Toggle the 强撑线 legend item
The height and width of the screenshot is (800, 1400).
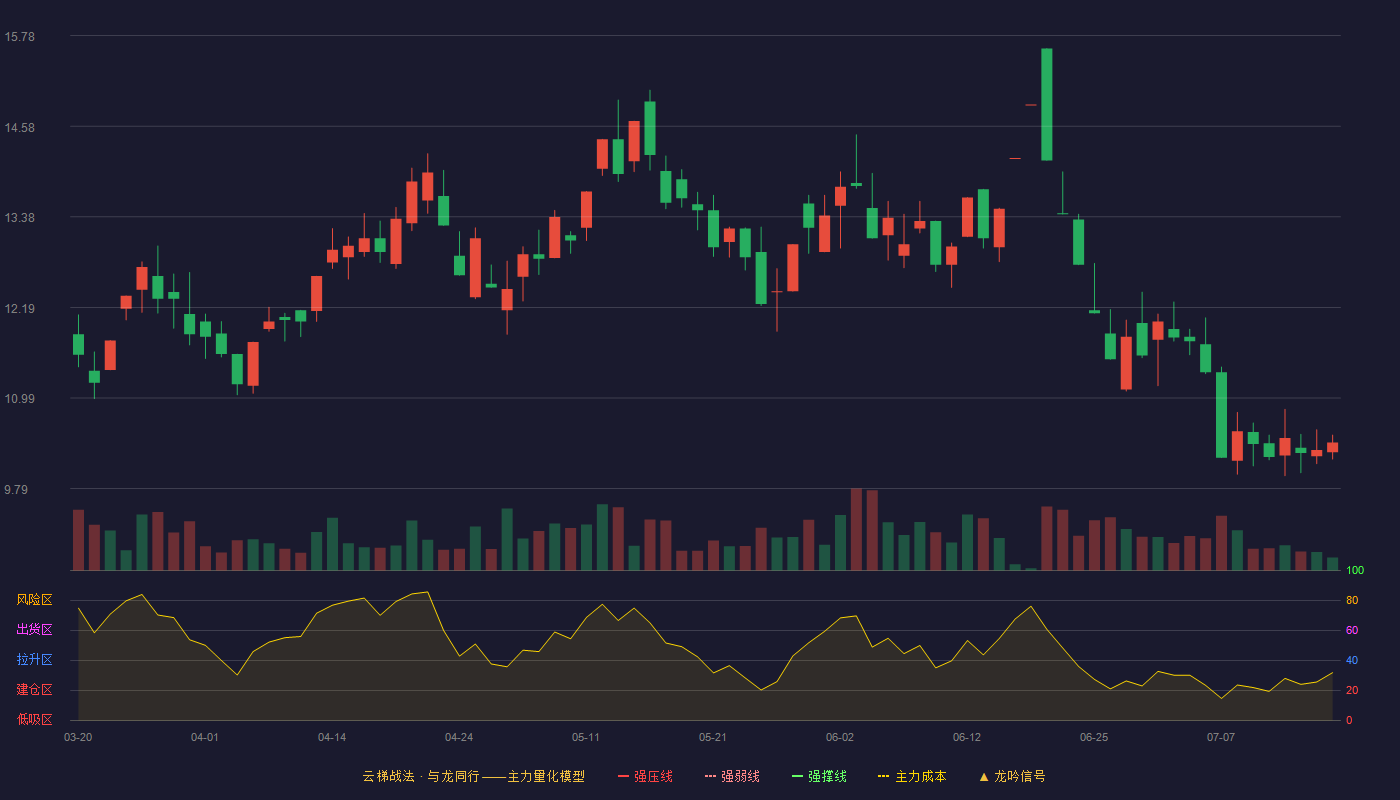[x=819, y=776]
